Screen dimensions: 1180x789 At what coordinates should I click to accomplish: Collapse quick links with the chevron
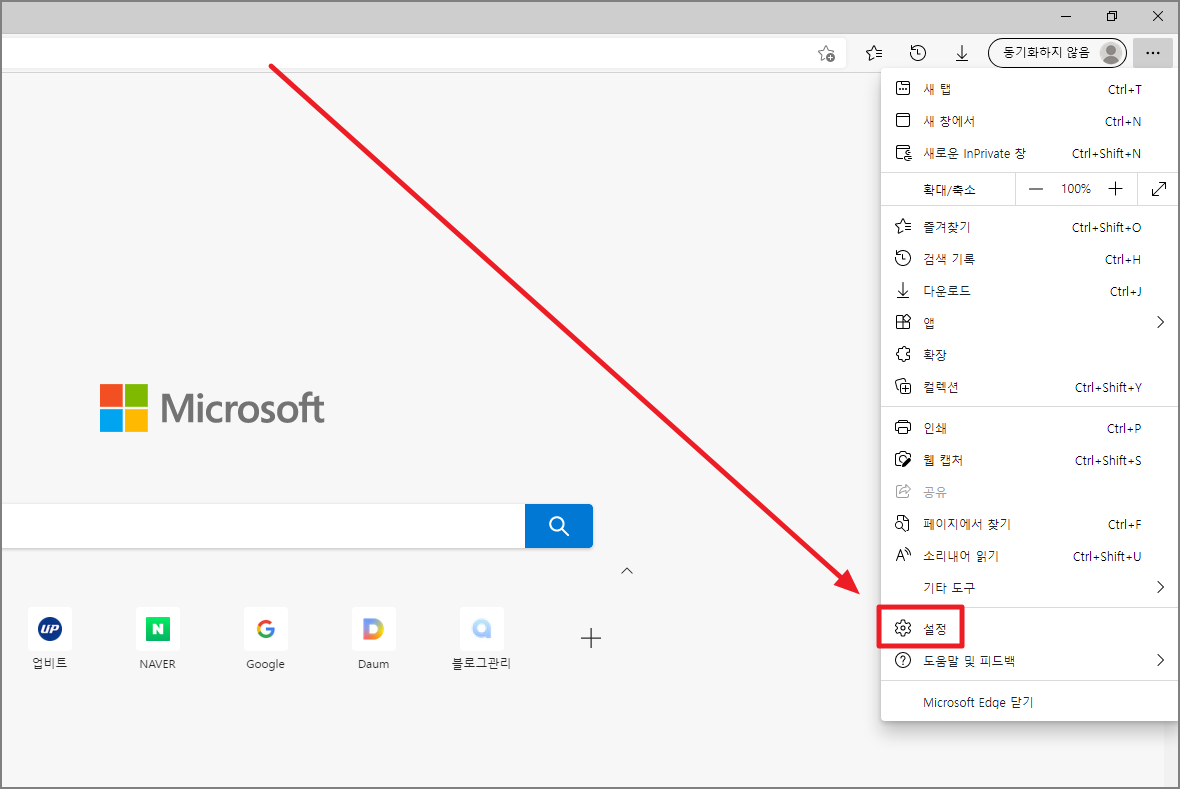coord(627,571)
